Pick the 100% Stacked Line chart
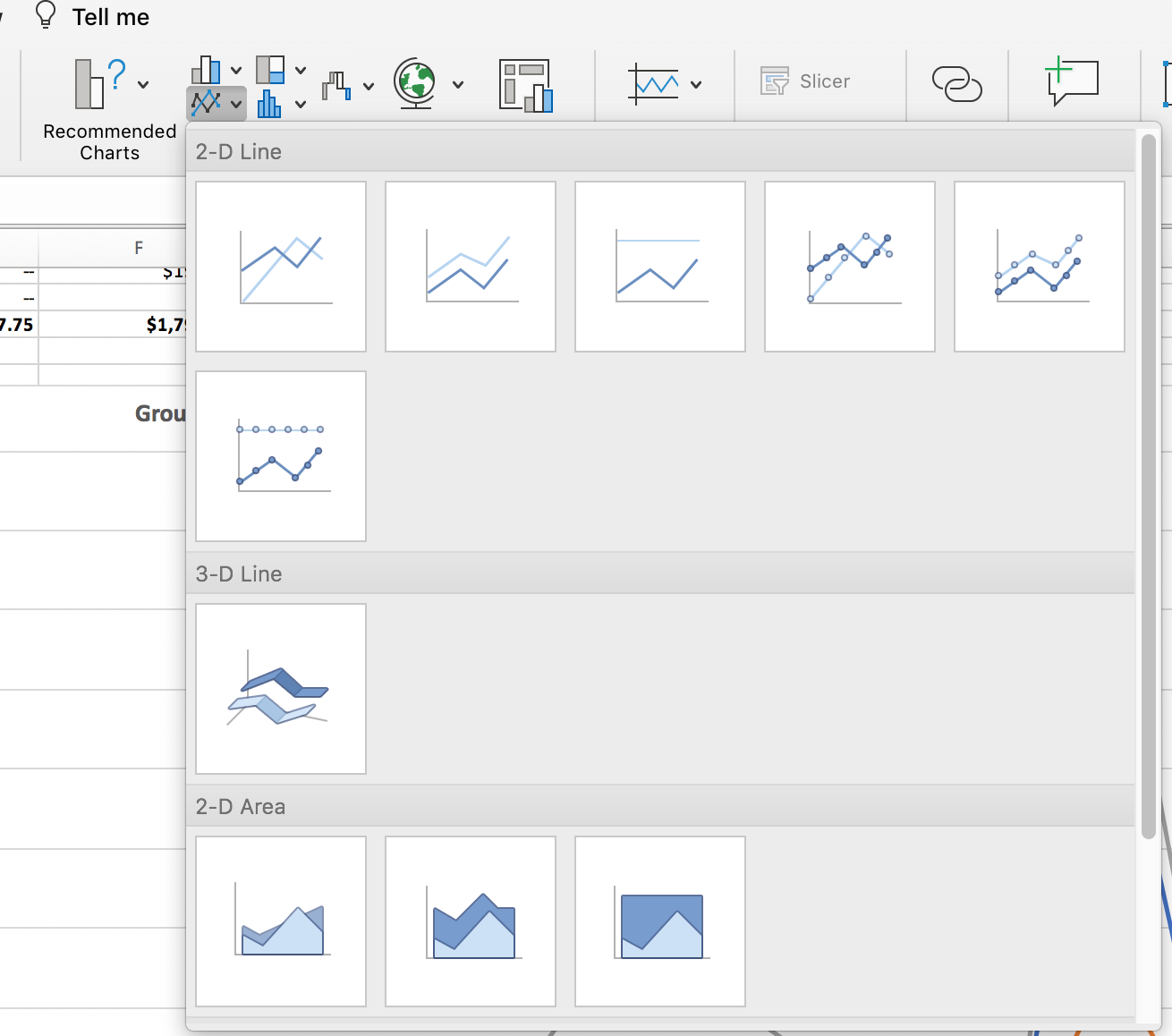The image size is (1172, 1036). tap(660, 267)
